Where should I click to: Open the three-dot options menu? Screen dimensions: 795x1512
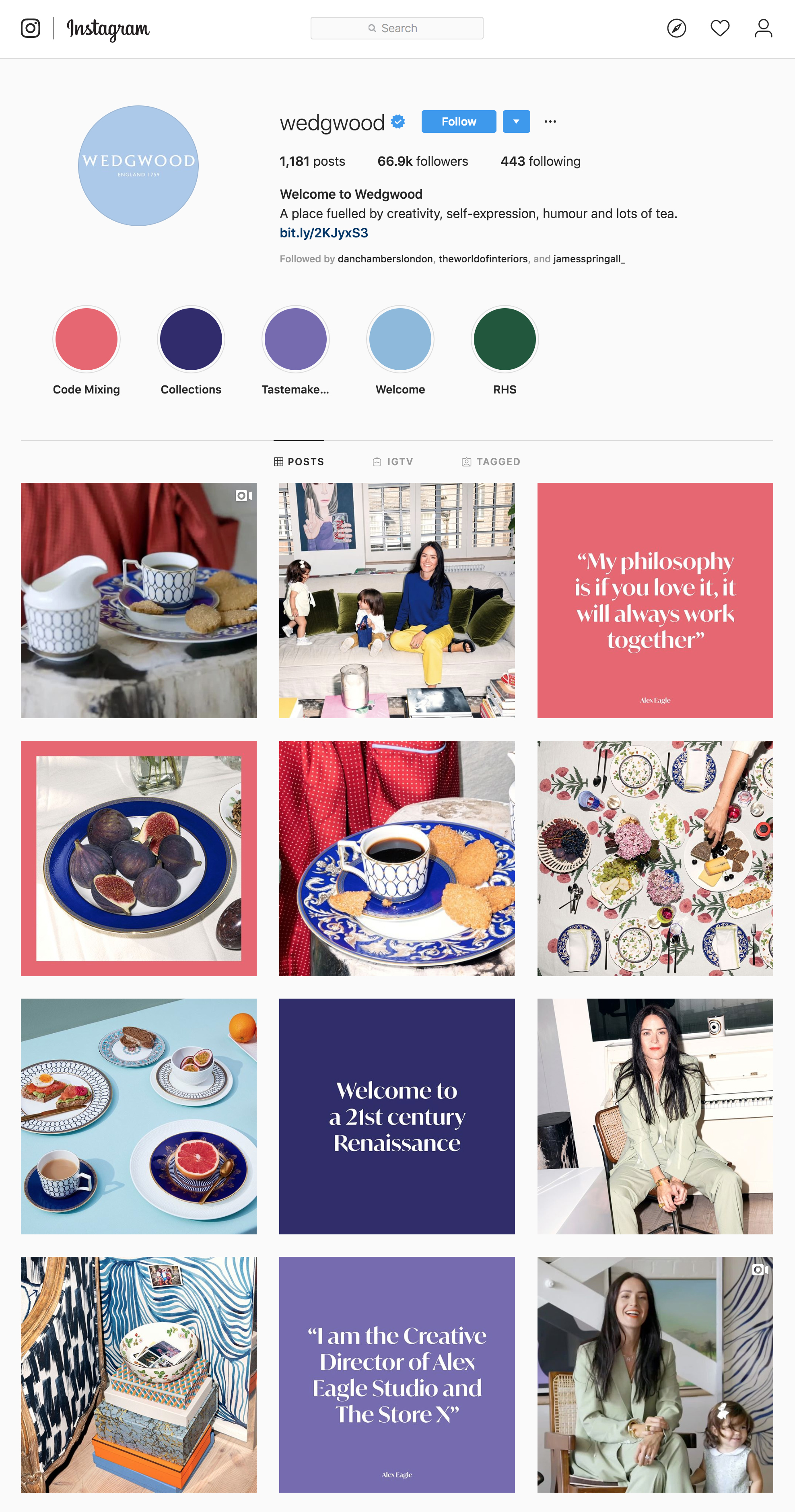tap(550, 122)
